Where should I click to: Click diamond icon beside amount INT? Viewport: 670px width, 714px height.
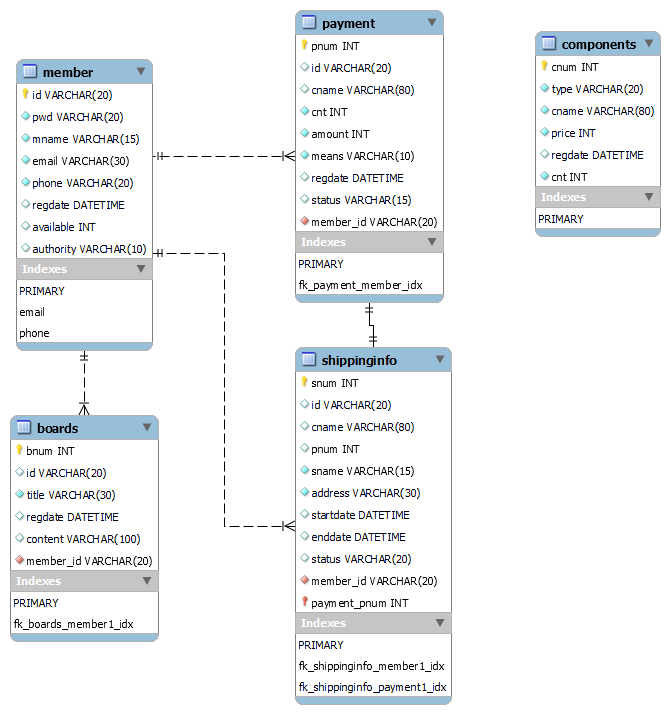(x=305, y=133)
